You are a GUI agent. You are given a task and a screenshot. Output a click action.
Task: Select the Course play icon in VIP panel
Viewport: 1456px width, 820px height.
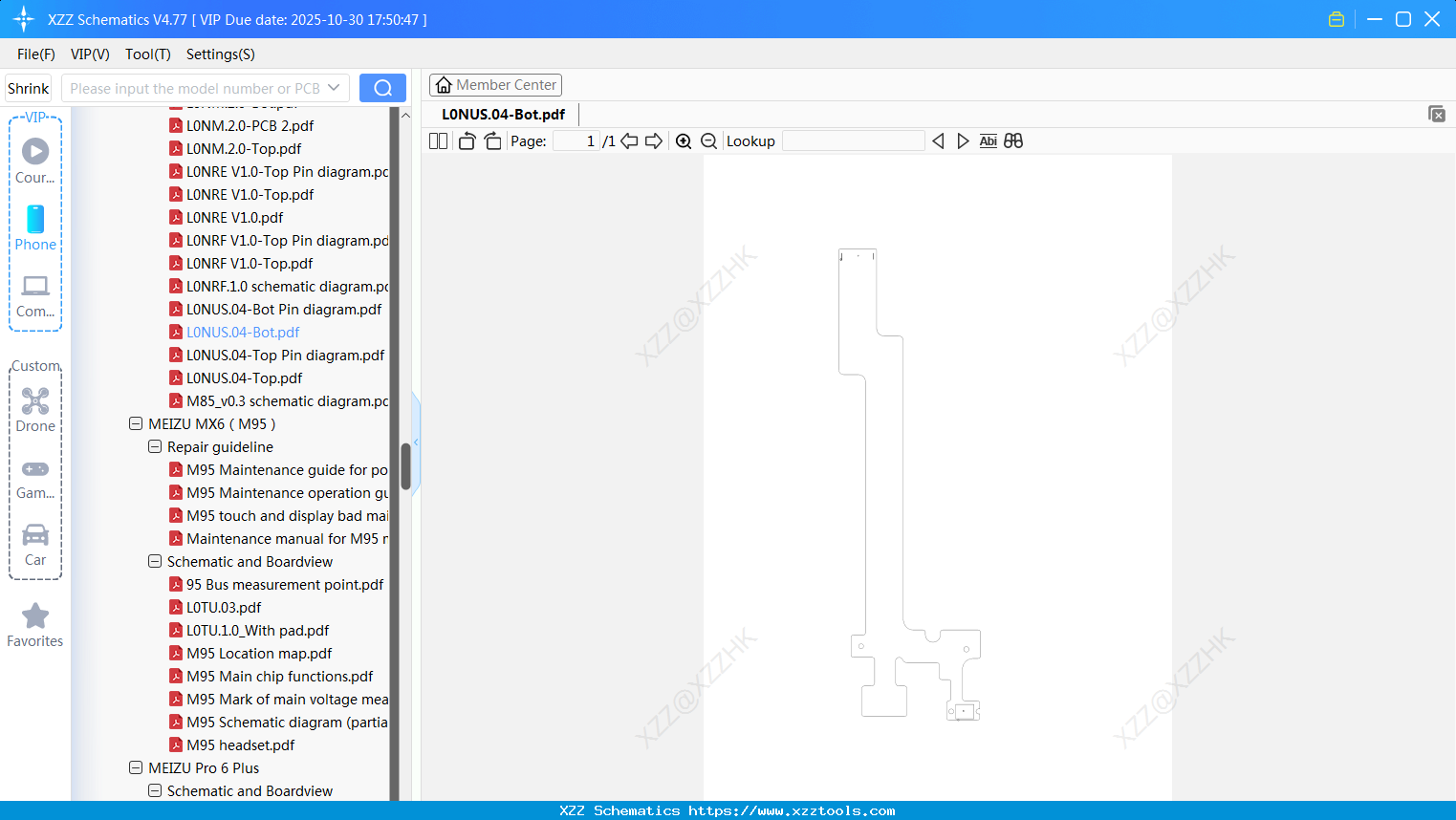tap(35, 151)
